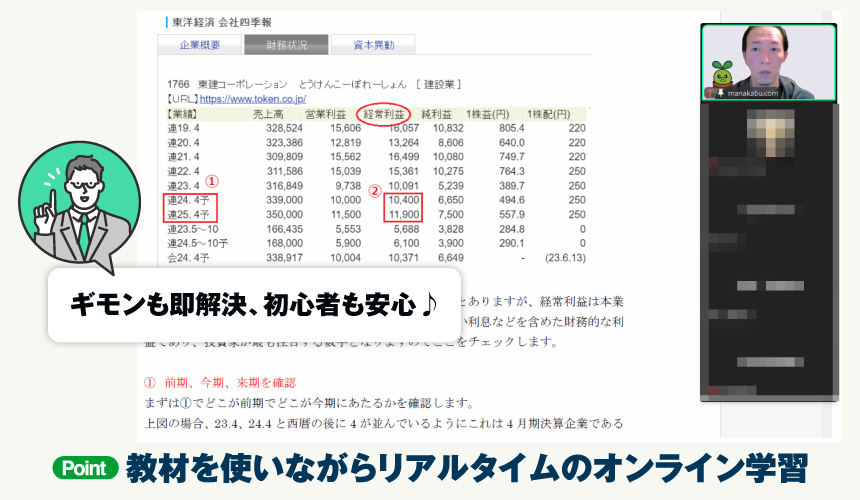Click the 連19.4 row label

183,128
